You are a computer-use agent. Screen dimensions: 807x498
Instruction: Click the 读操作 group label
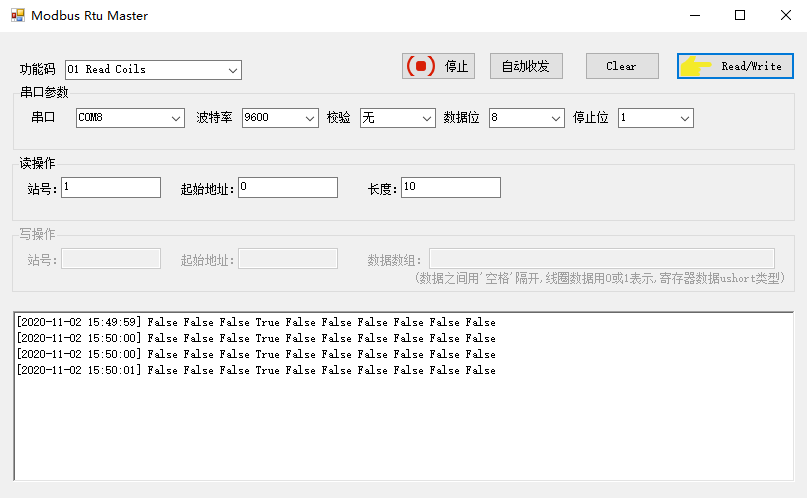pos(37,163)
